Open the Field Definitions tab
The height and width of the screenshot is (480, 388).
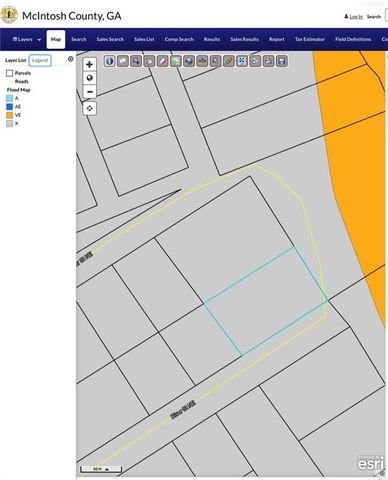point(353,39)
